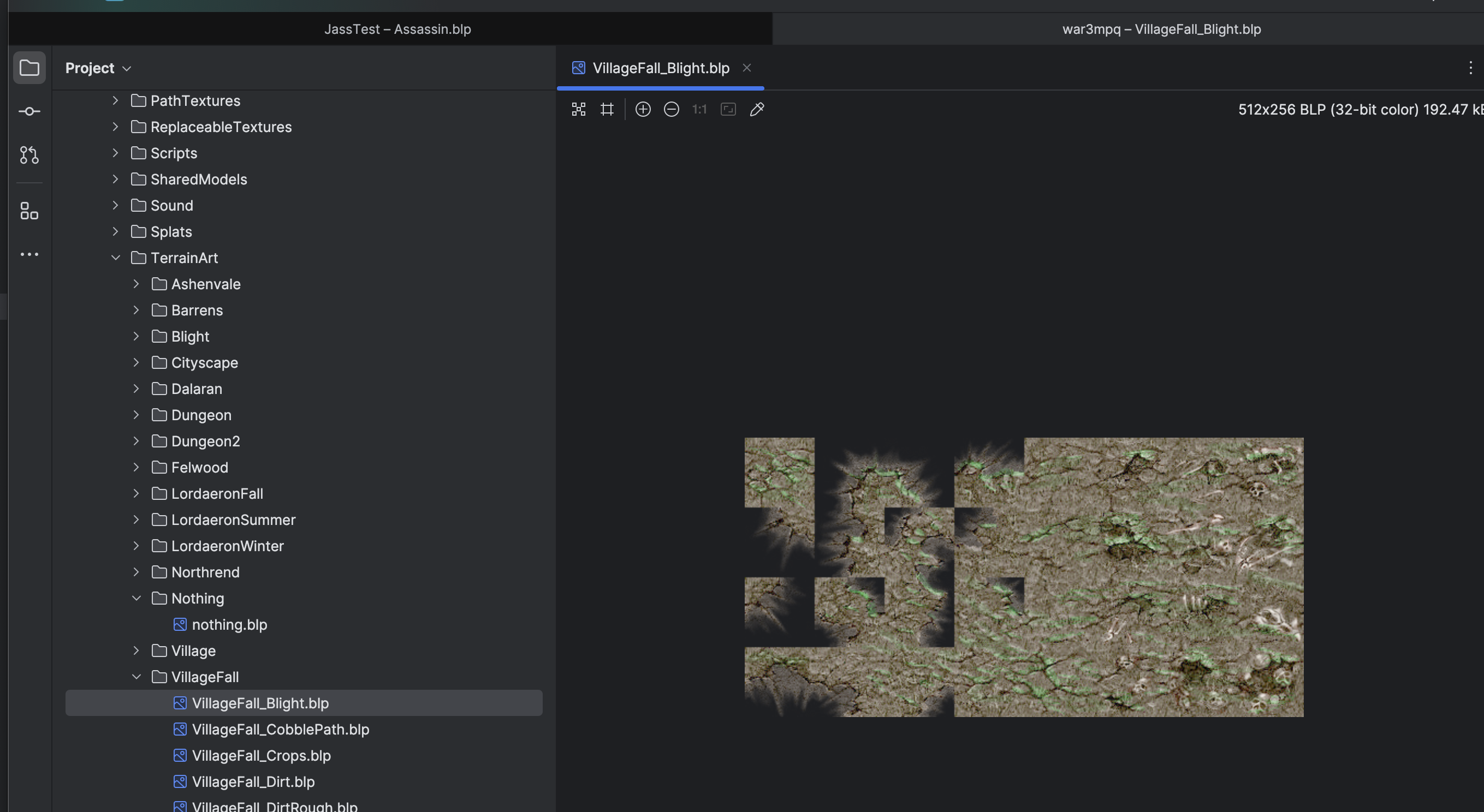Click the zoom out icon

point(671,110)
